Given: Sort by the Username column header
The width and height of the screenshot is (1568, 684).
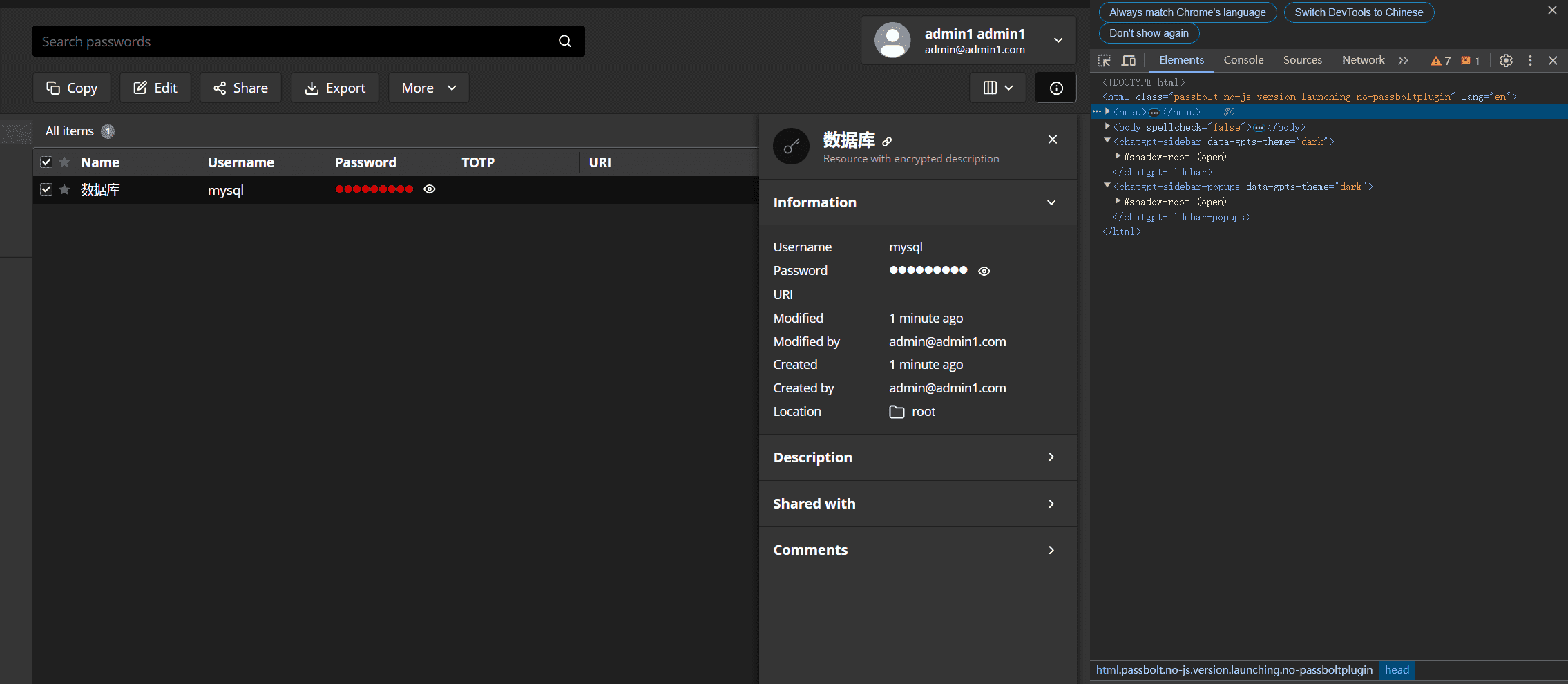Looking at the screenshot, I should [241, 162].
